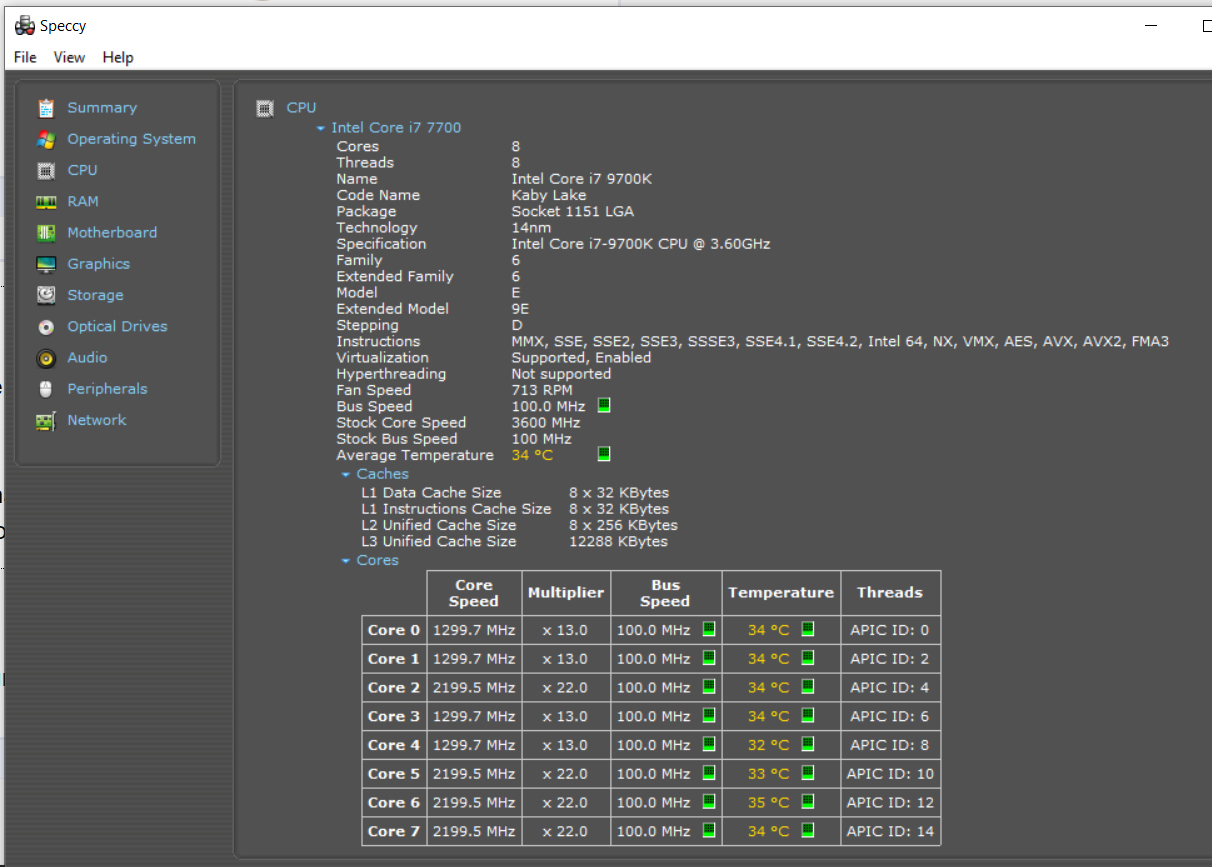Open the Peripherals section icon
1212x867 pixels.
click(x=46, y=389)
